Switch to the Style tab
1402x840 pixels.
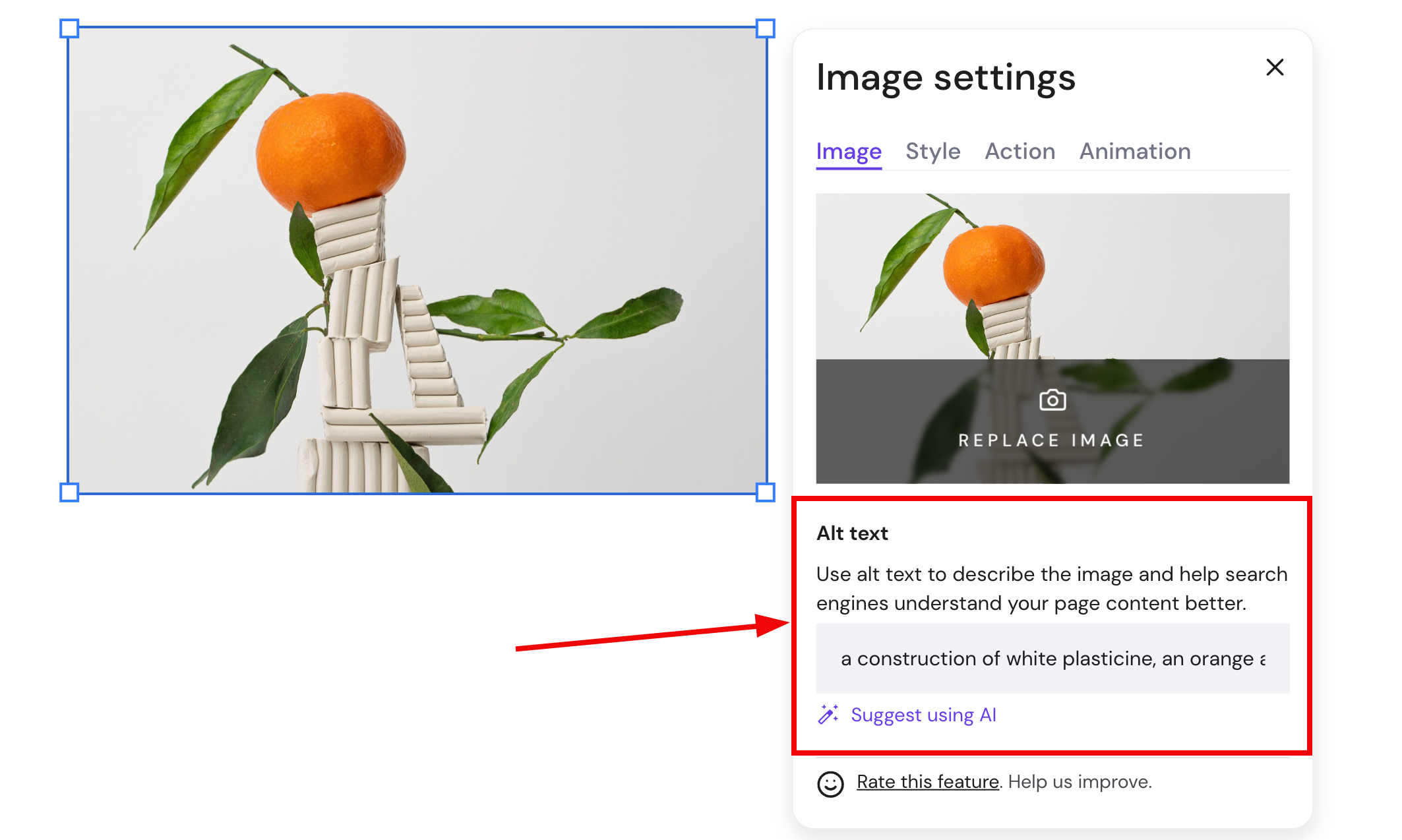(932, 151)
